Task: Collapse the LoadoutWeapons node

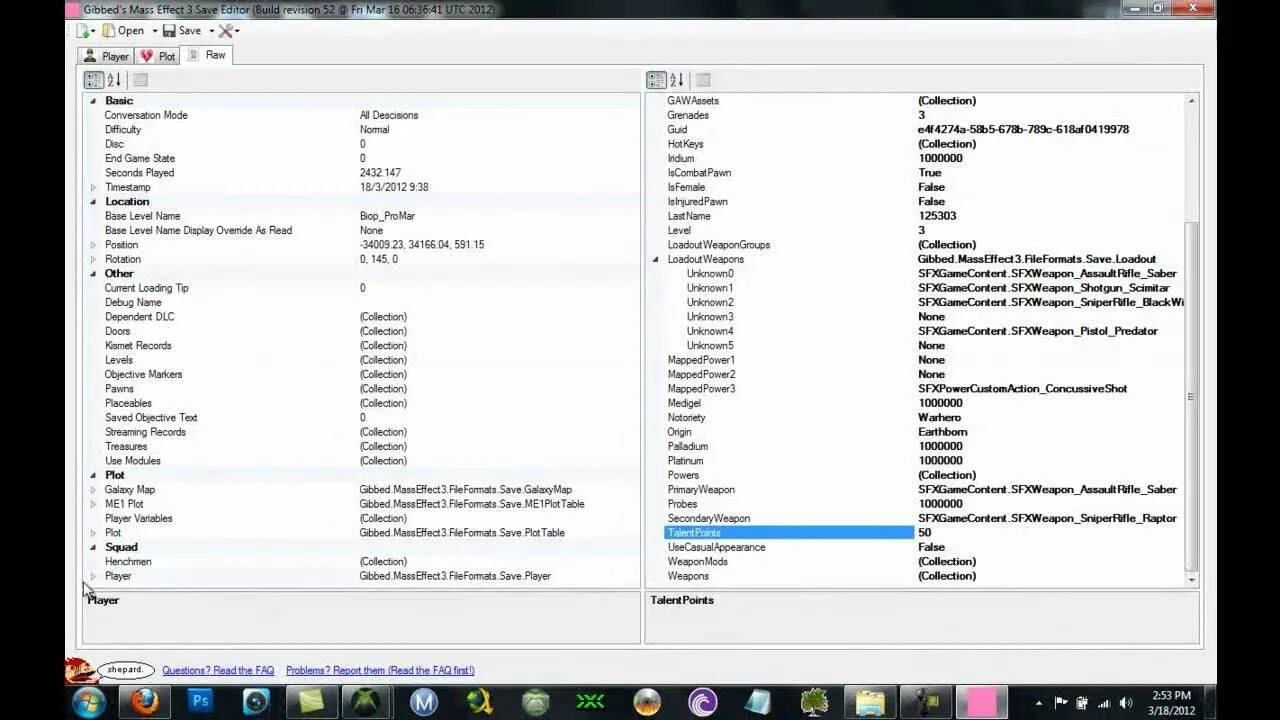Action: 657,260
